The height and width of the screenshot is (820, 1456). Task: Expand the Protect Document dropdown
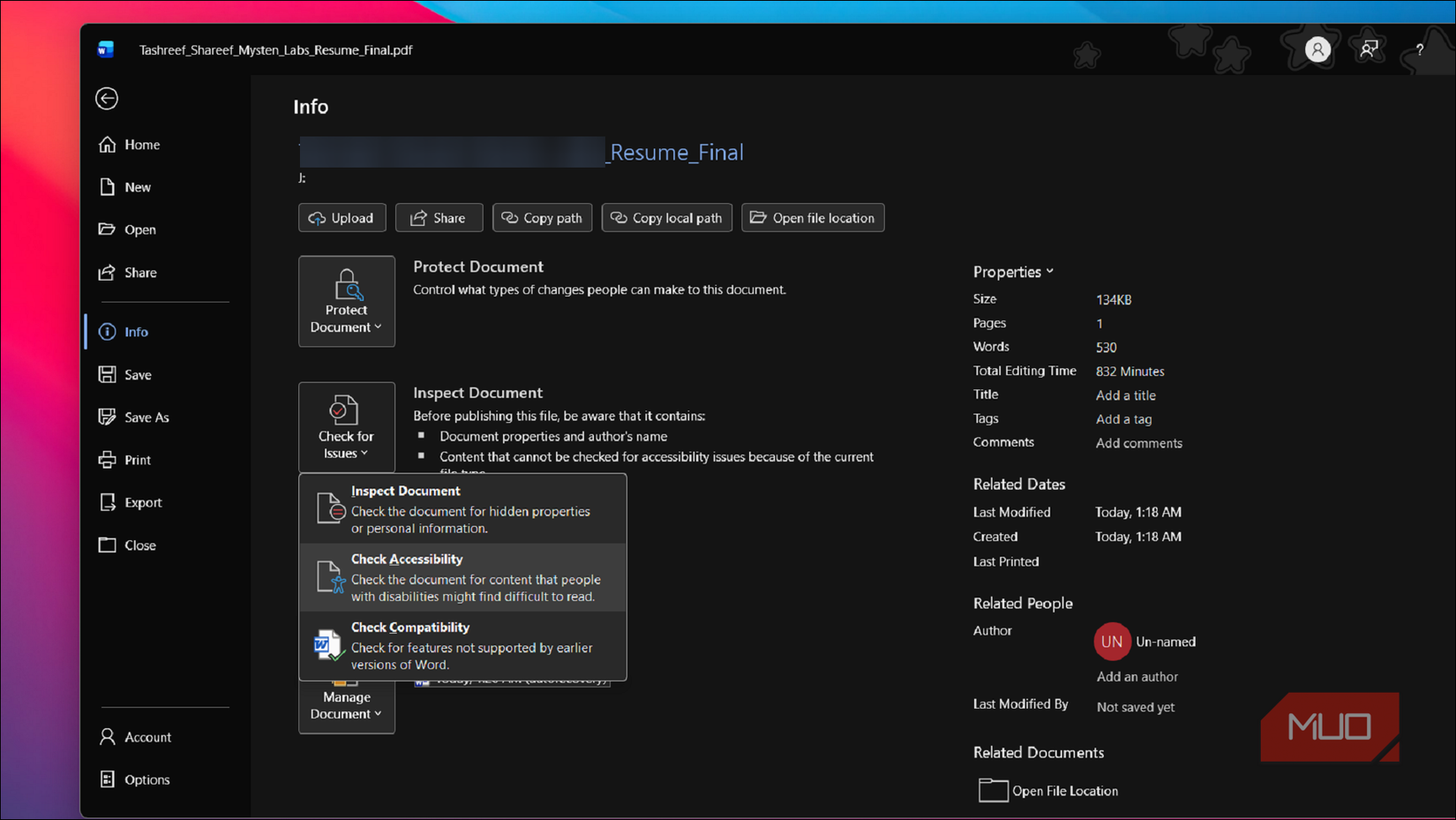(347, 301)
